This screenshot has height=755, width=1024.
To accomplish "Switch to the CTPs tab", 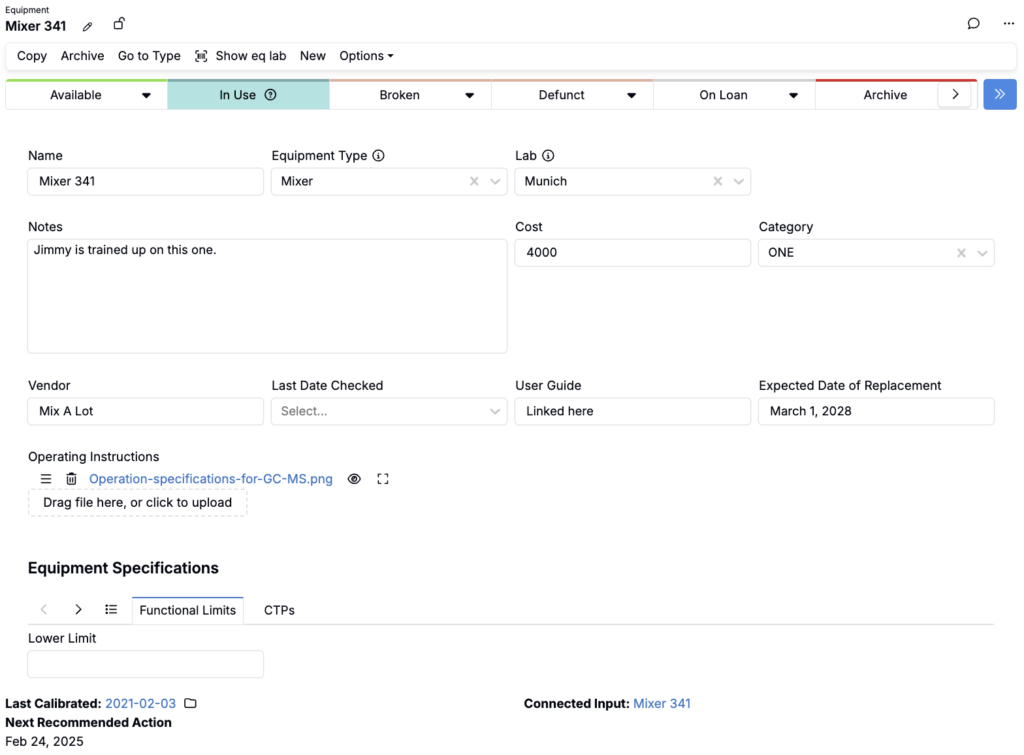I will (279, 610).
